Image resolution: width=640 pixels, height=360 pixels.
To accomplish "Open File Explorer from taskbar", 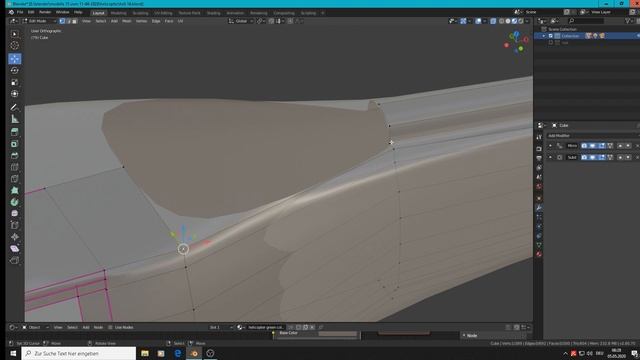I will pos(145,353).
